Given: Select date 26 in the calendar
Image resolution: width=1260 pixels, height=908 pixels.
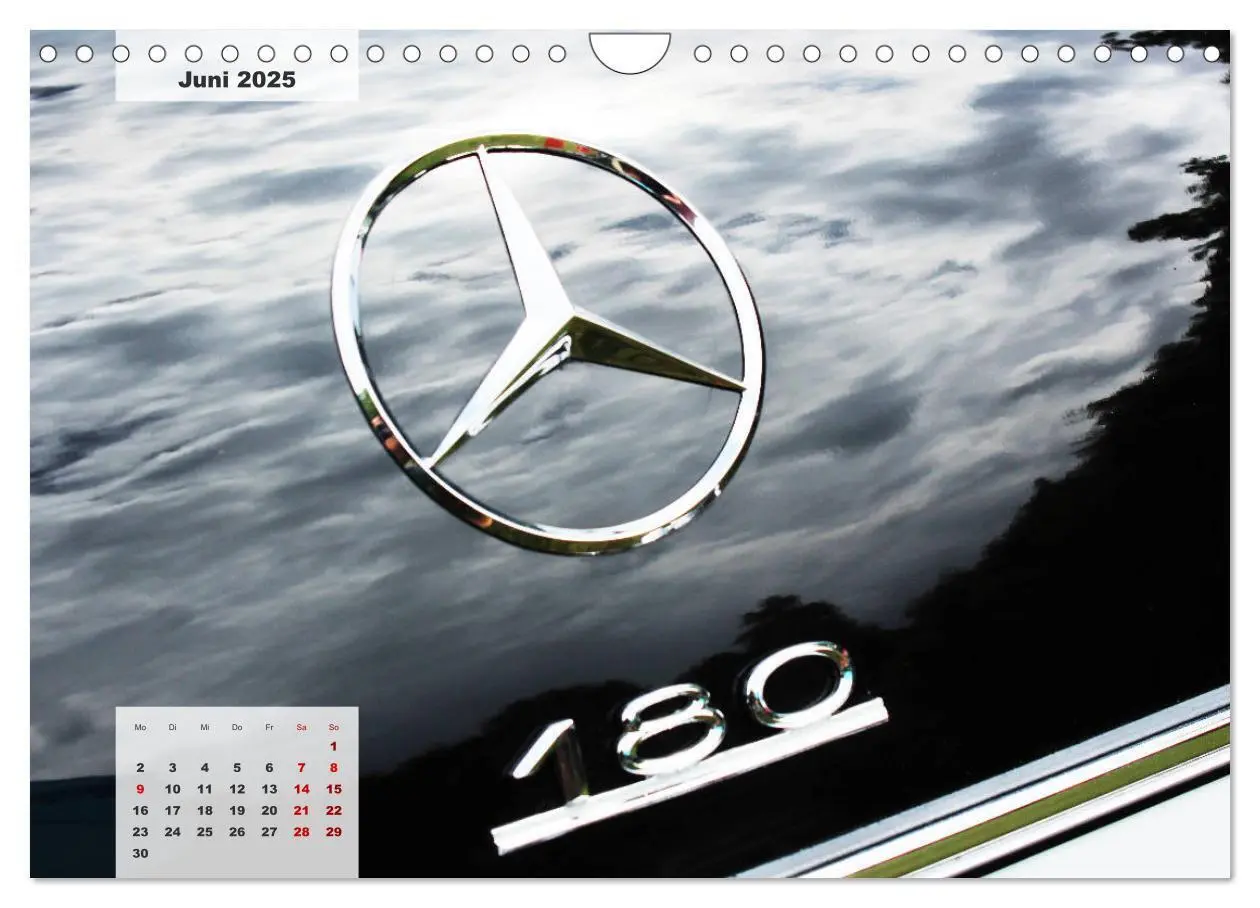Looking at the screenshot, I should (237, 832).
